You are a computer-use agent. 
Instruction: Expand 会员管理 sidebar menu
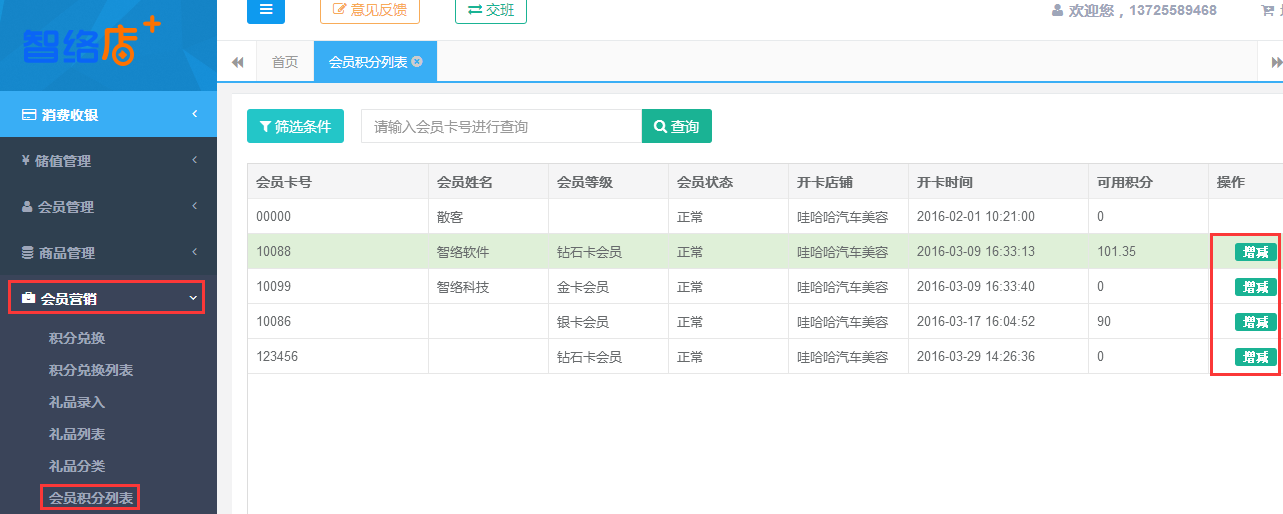coord(108,207)
